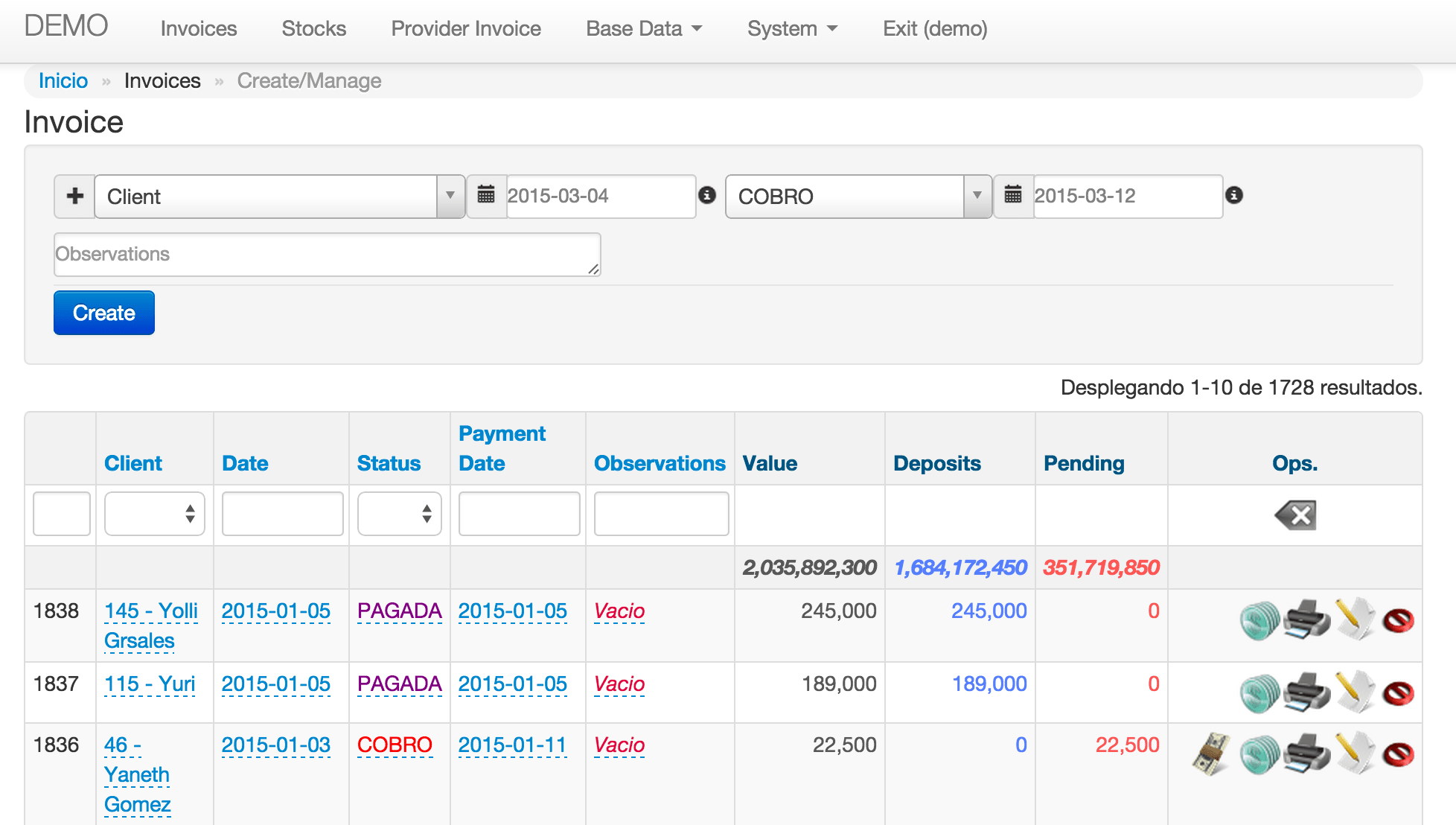Click the info icon after the 2015-03-04 field
Viewport: 1456px width, 825px height.
[707, 195]
